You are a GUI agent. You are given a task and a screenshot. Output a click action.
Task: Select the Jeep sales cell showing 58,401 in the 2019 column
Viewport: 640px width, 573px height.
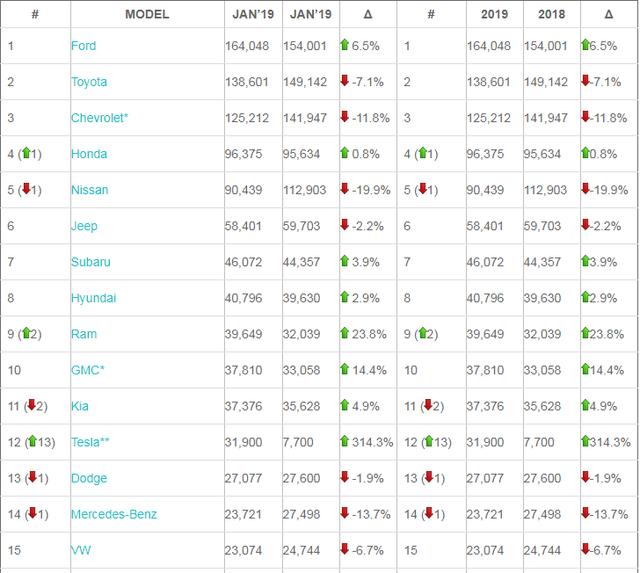489,226
